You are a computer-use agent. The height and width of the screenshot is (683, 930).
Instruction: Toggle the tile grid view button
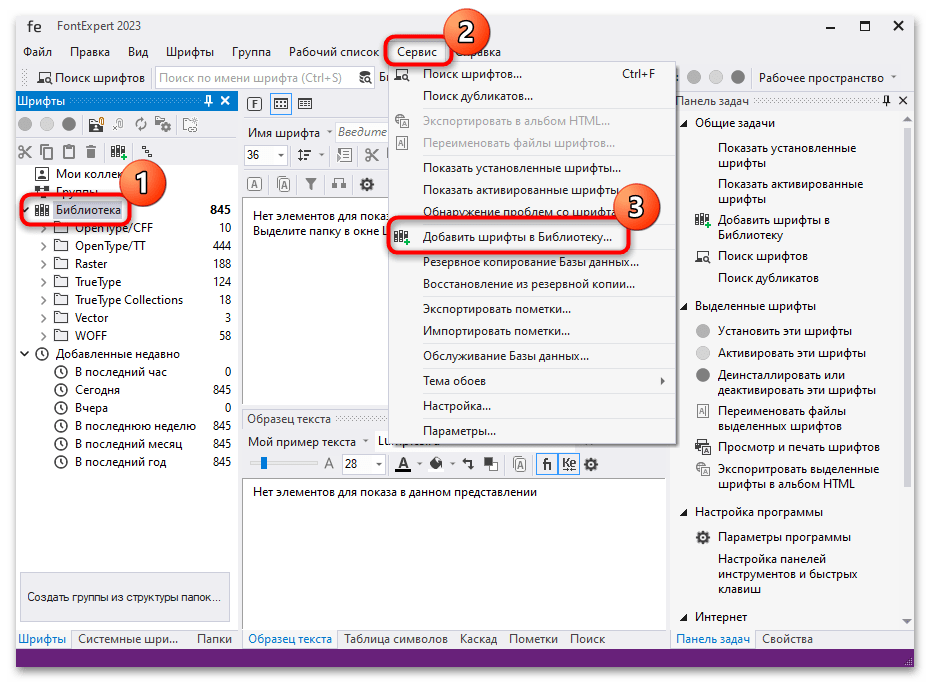click(281, 104)
